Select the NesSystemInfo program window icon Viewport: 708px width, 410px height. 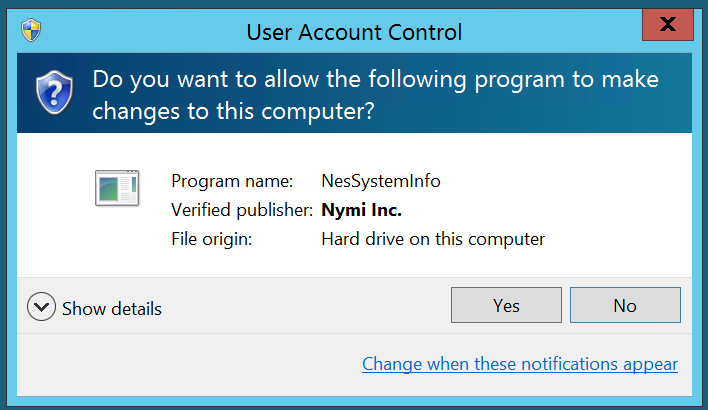click(116, 188)
